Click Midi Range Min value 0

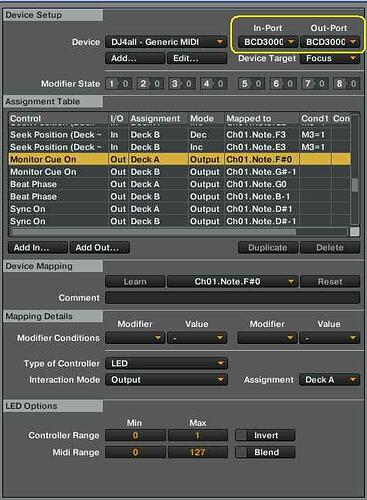pos(135,452)
